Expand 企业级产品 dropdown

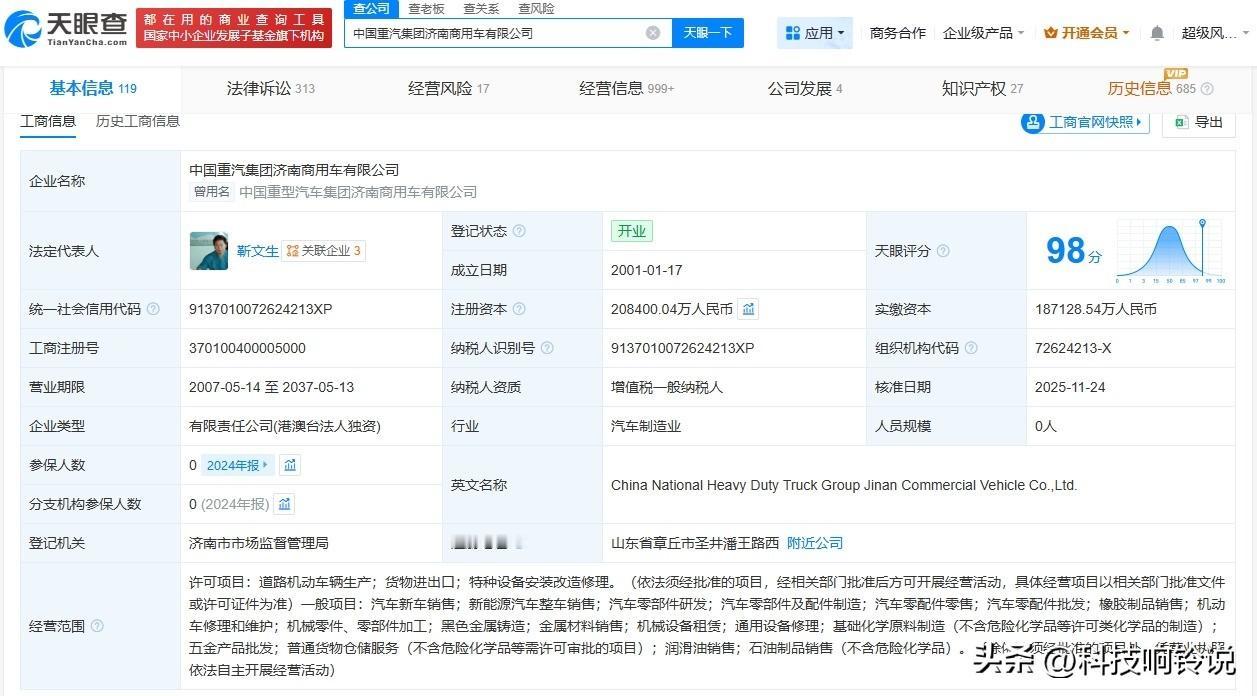(983, 33)
